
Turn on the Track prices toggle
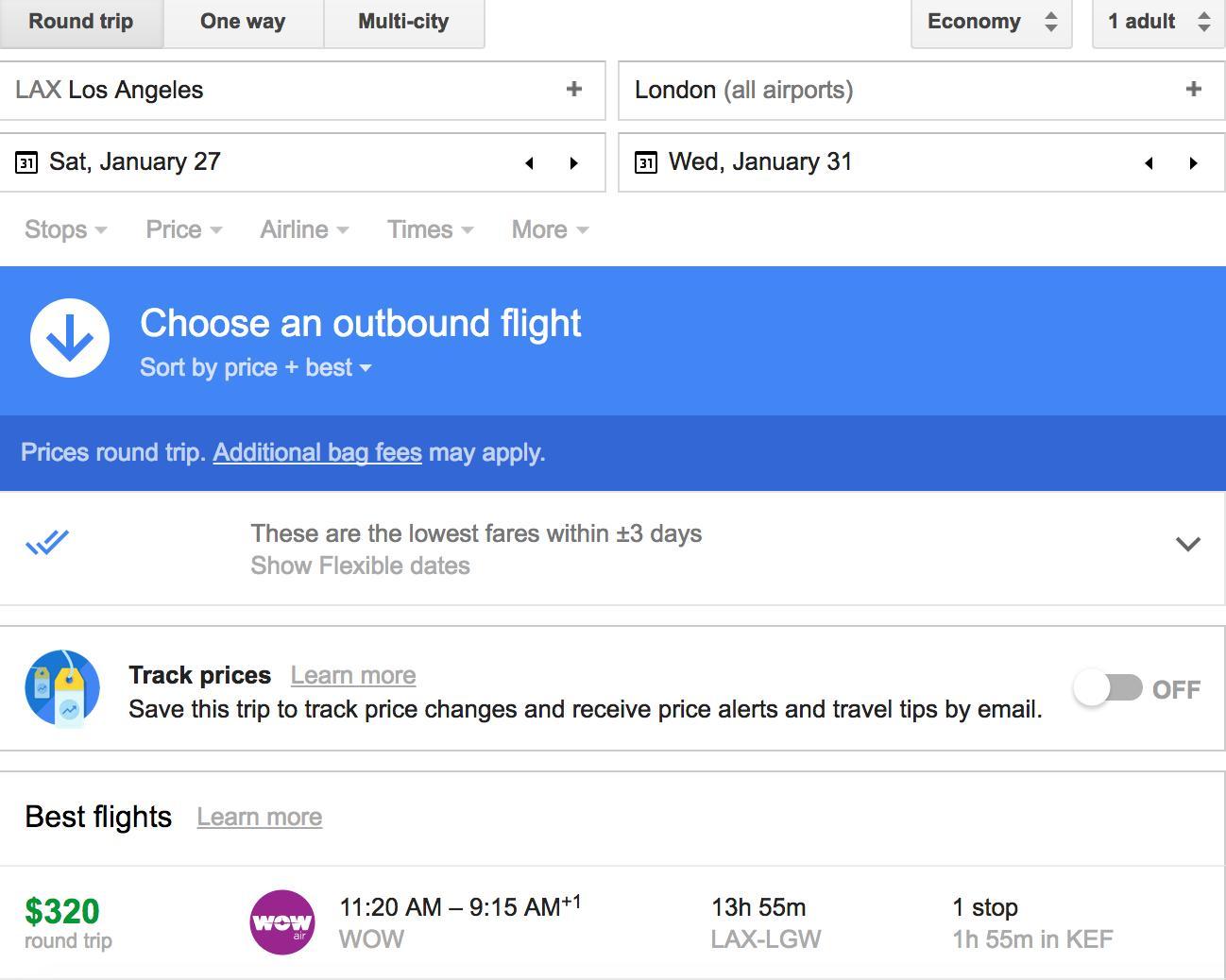[1110, 688]
